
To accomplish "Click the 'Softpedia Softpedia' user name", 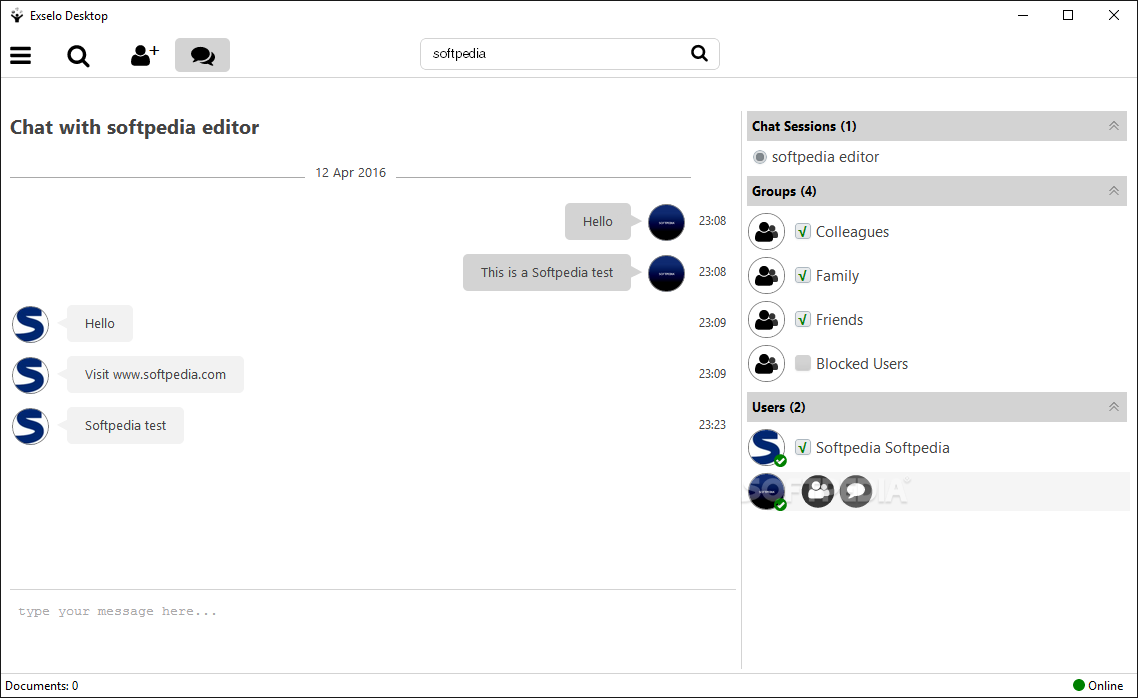I will [x=882, y=448].
